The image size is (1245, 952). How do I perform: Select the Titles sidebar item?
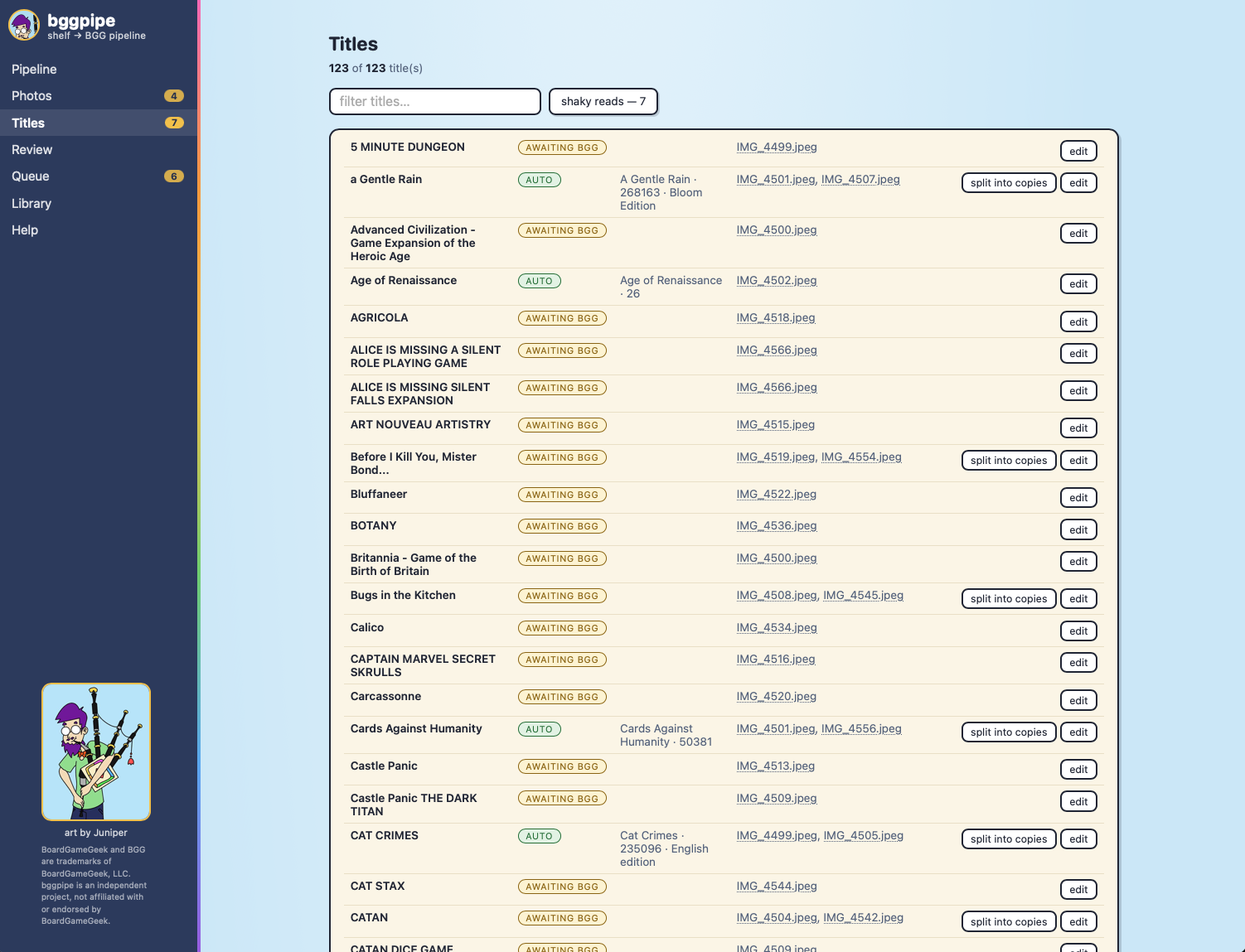pos(99,123)
